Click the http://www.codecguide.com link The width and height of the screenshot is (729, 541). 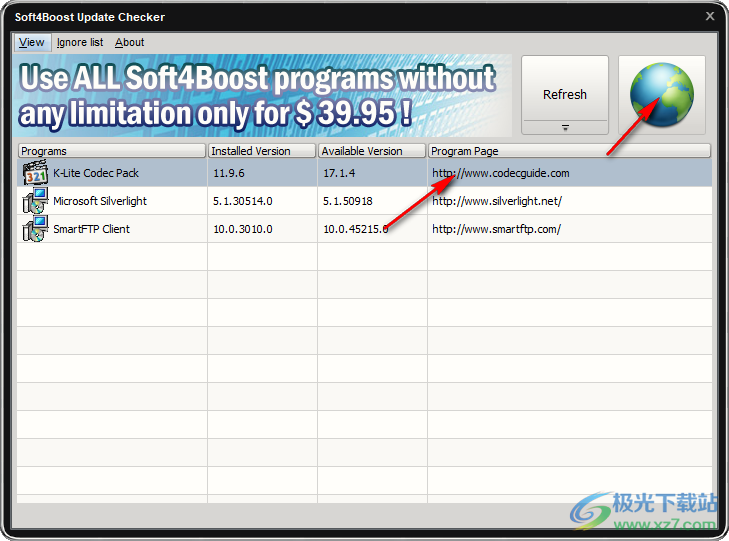point(501,173)
